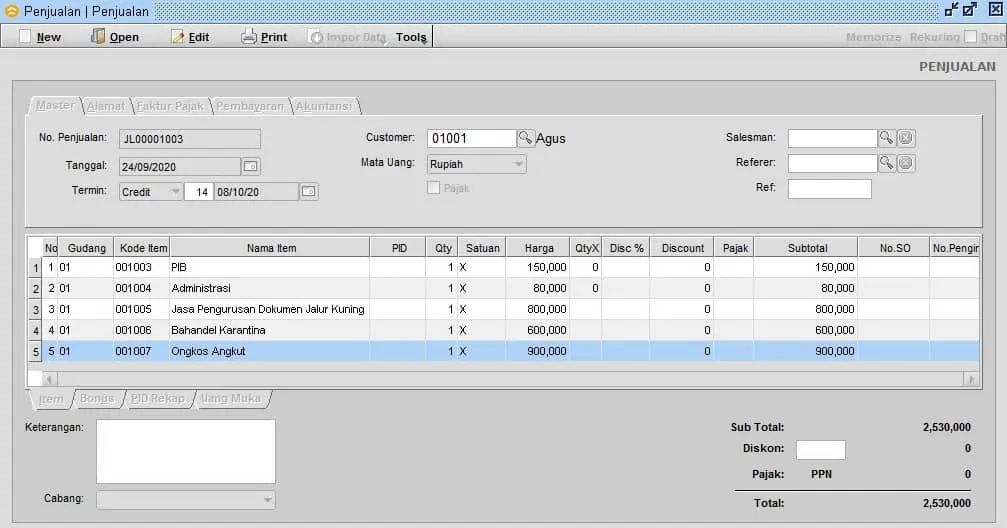This screenshot has height=528, width=1007.
Task: Click the Open toolbar button label
Action: click(124, 37)
